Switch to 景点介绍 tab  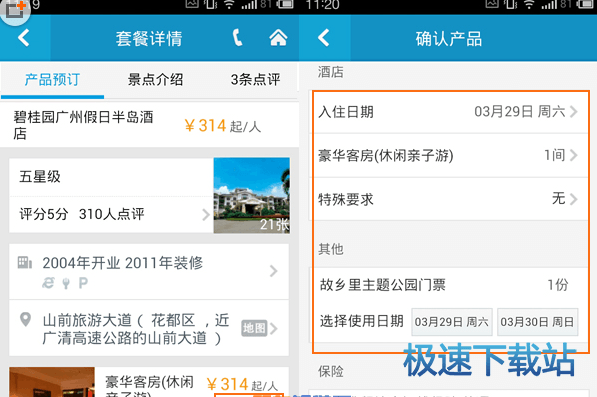[x=155, y=80]
